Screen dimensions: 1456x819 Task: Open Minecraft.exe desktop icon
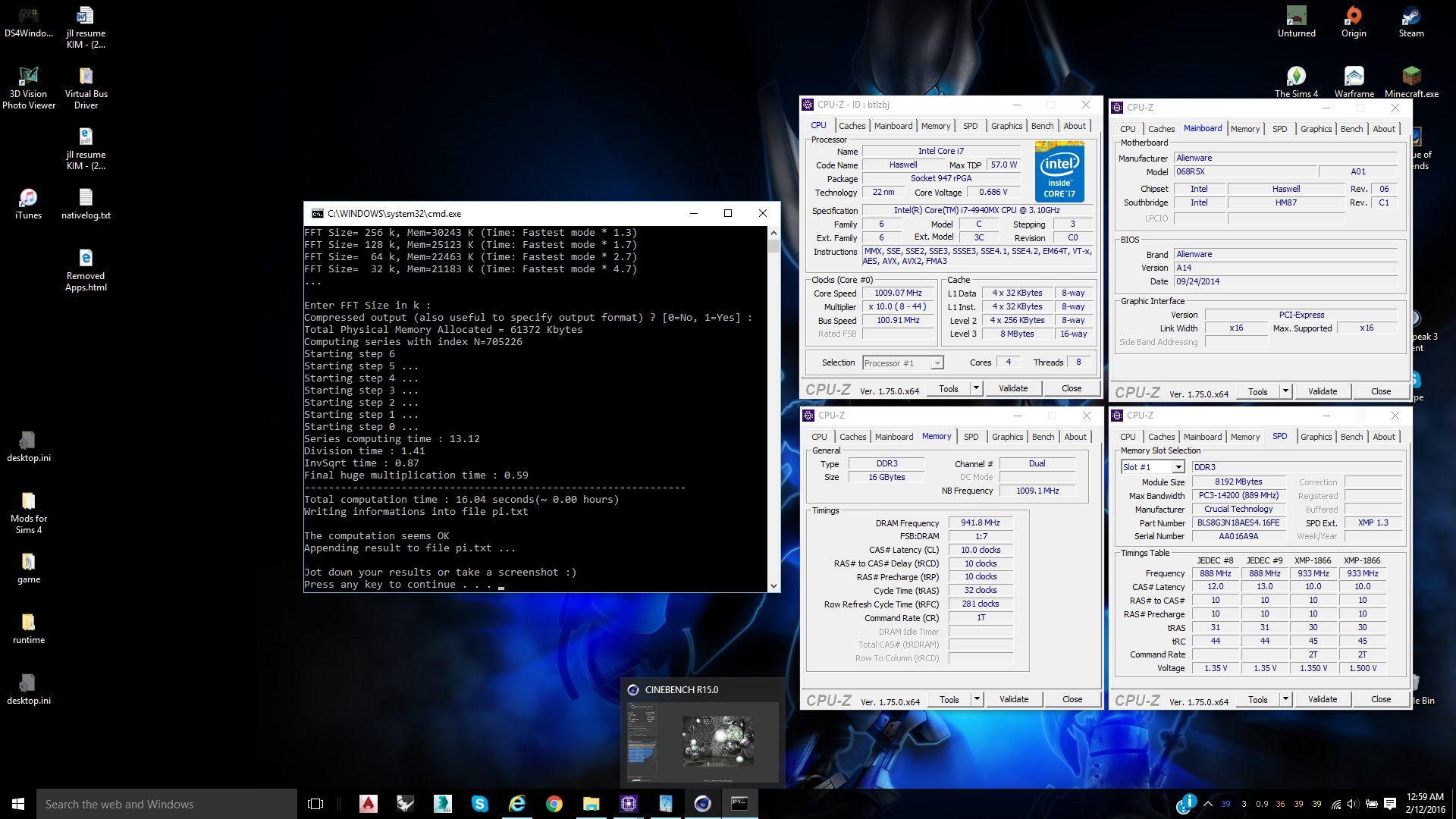pyautogui.click(x=1411, y=82)
